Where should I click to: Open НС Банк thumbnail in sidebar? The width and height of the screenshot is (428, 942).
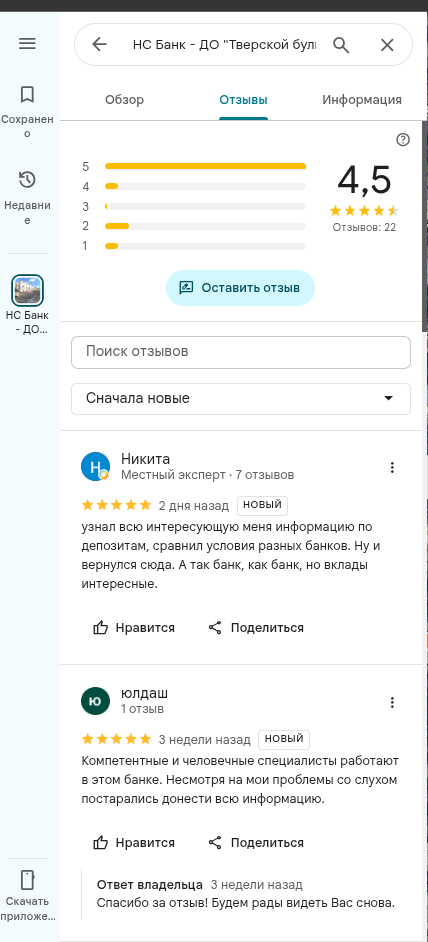[x=27, y=290]
